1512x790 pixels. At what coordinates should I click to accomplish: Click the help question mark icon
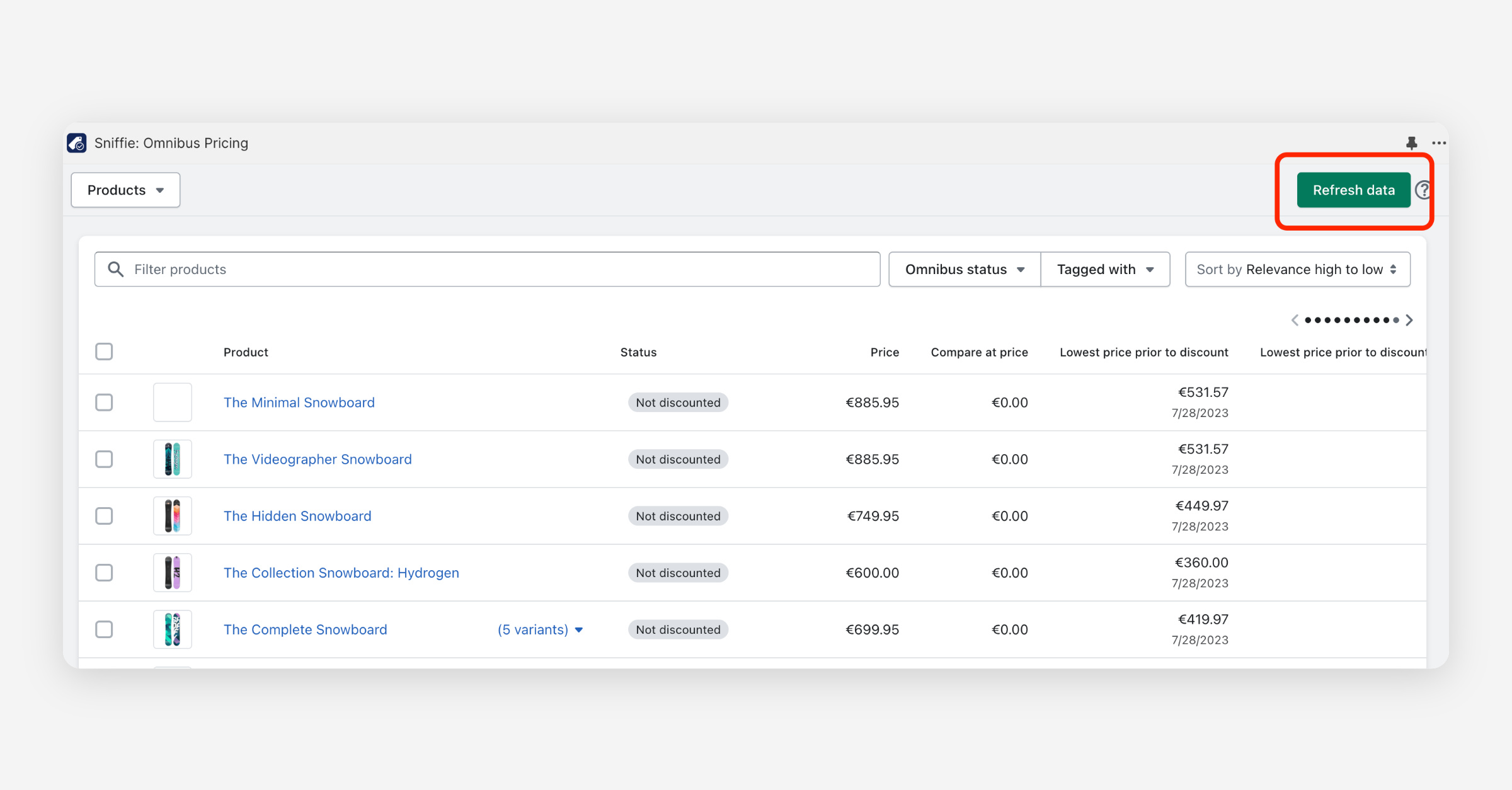[1423, 190]
